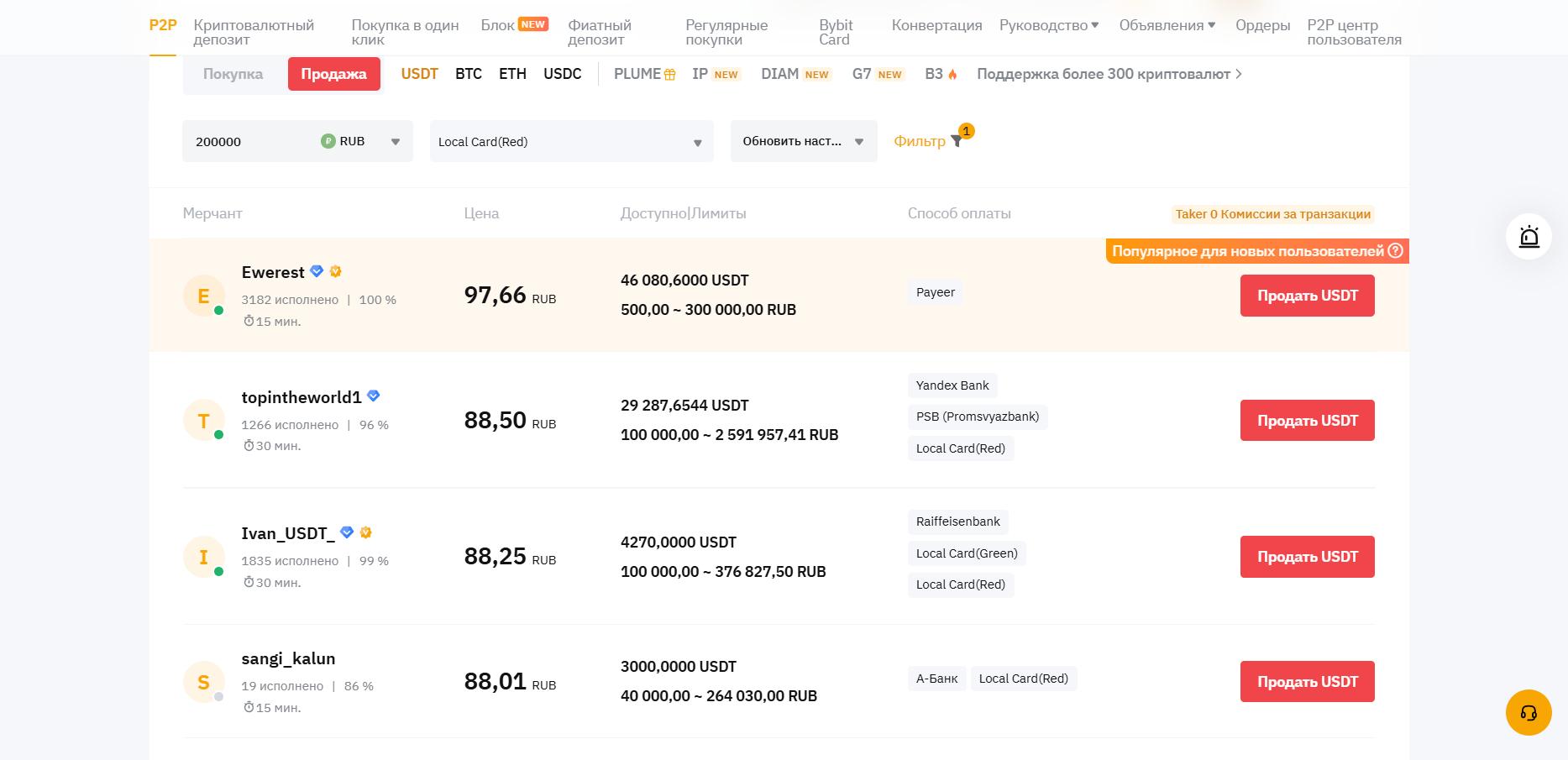
Task: Click the blue verified badge next to topintheworld1
Action: tap(374, 396)
